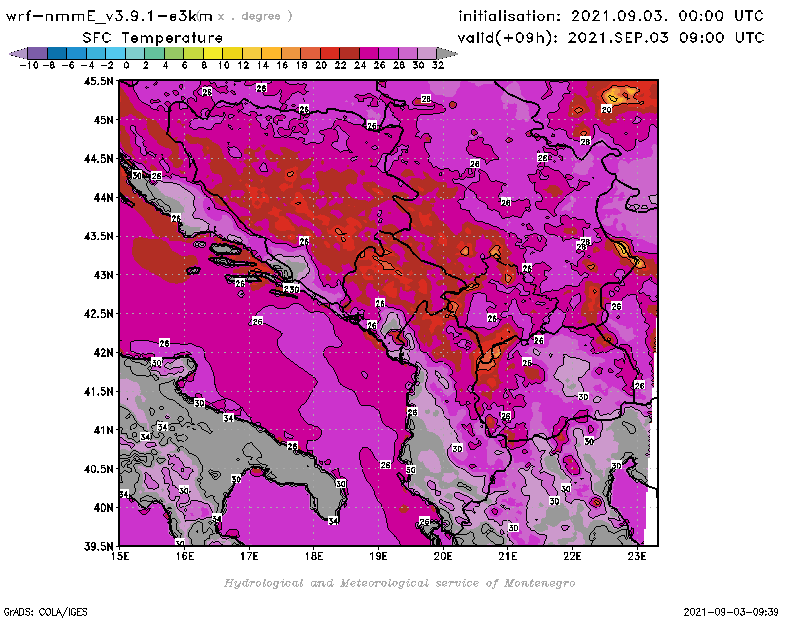Pick the cyan legend swatch between -2 and 0
The width and height of the screenshot is (800, 618).
coord(115,53)
